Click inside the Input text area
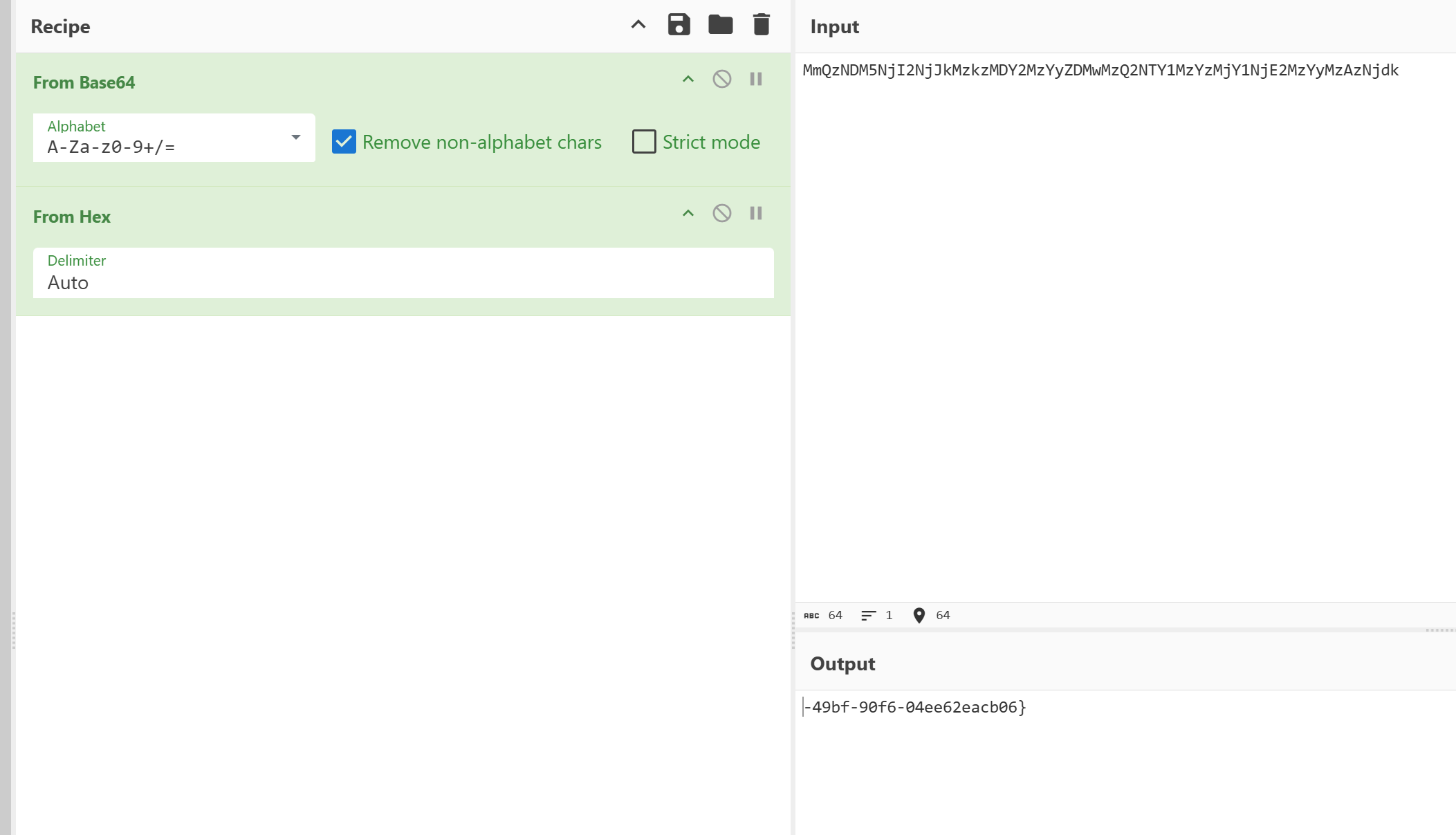1456x835 pixels. click(x=1124, y=311)
